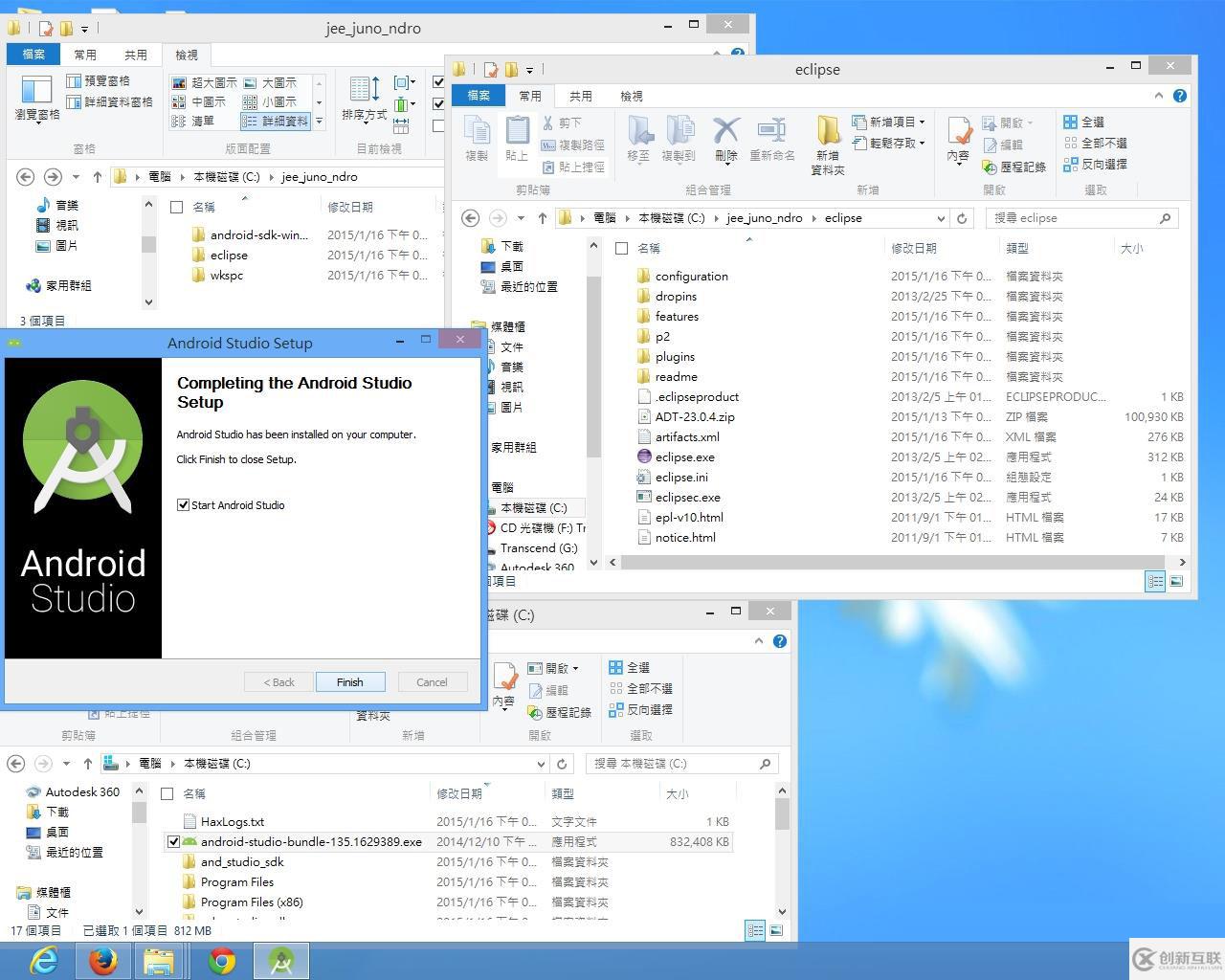1225x980 pixels.
Task: Select Android Studio icon in taskbar
Action: (281, 960)
